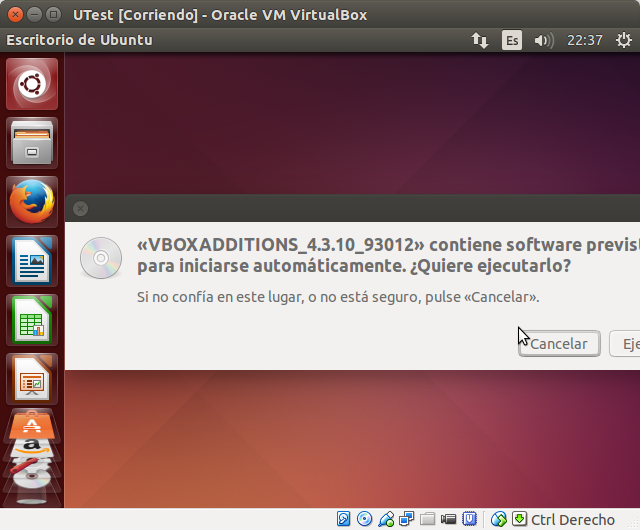
Task: Close the autorun dialog with its X button
Action: point(80,209)
